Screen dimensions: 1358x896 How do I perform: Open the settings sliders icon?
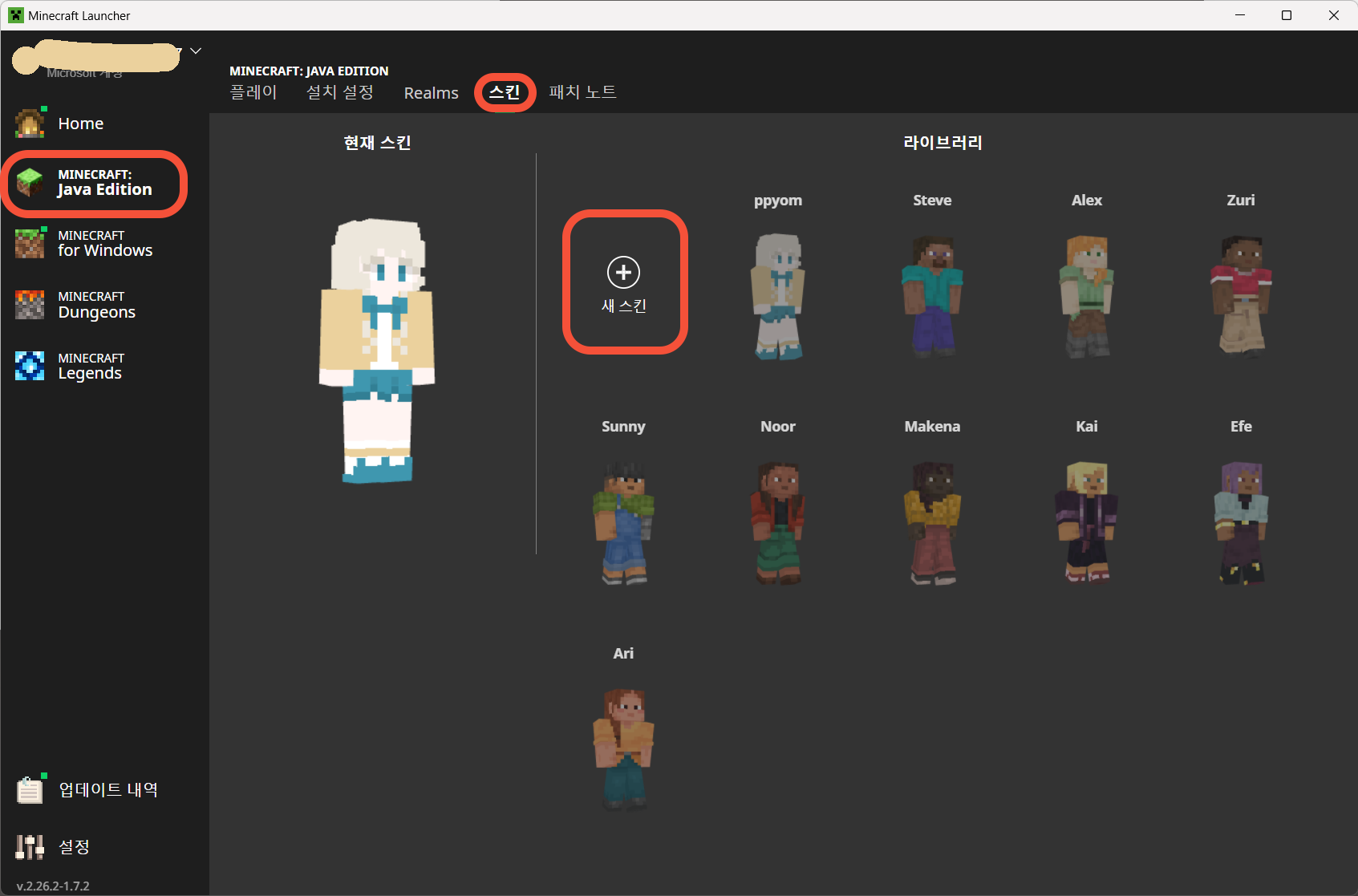[30, 847]
